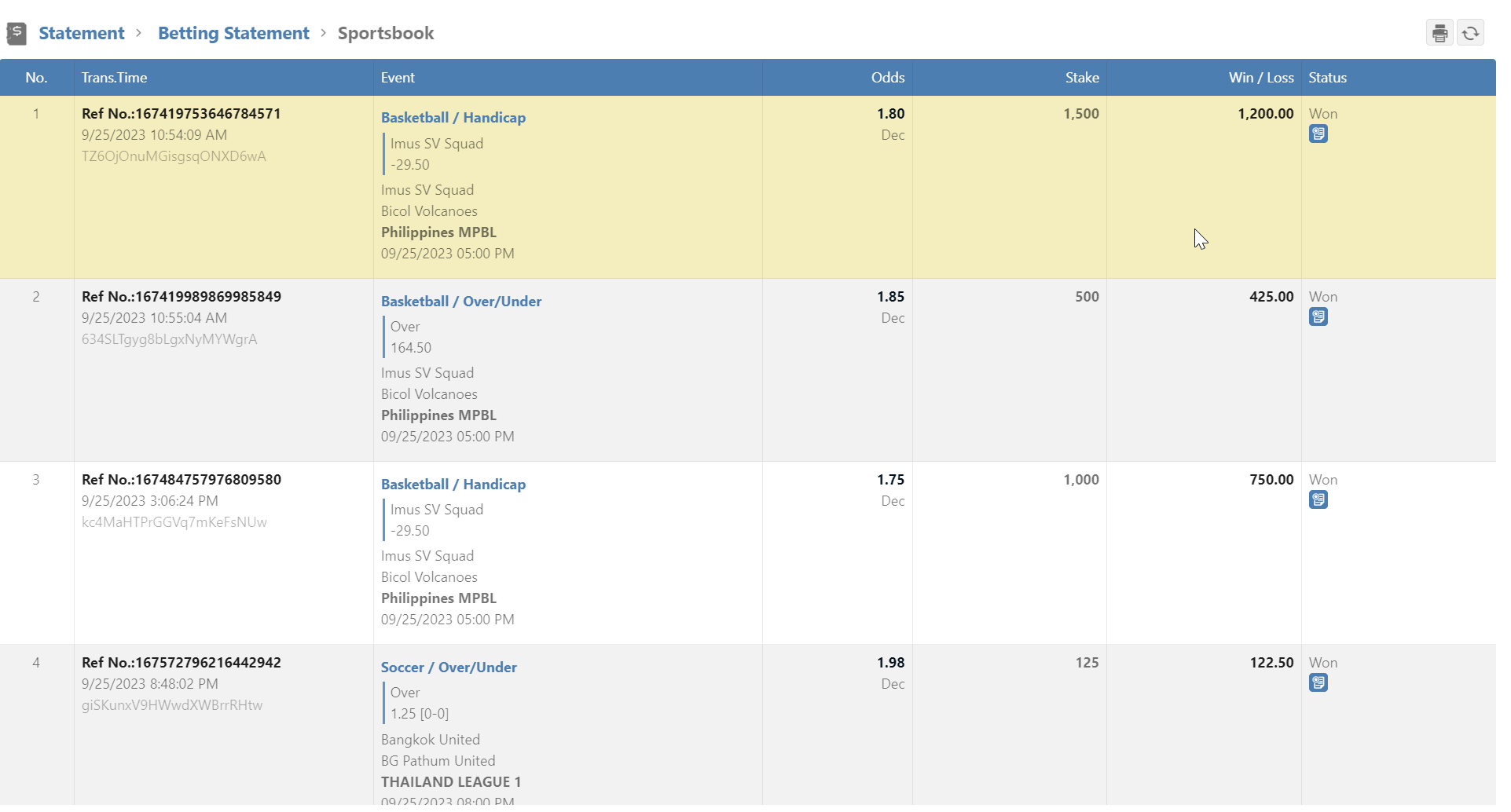Image resolution: width=1511 pixels, height=812 pixels.
Task: Open bet details icon for row 1
Action: click(1318, 134)
